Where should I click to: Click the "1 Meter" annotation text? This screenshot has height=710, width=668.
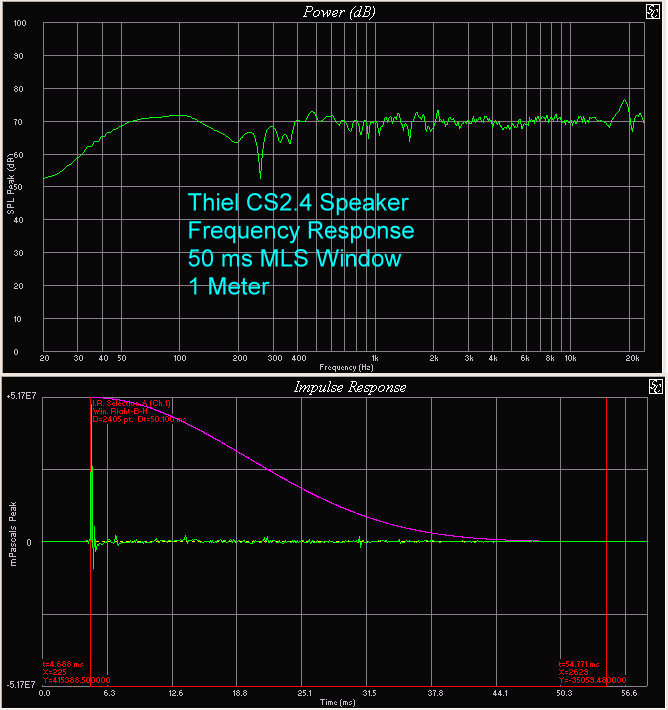point(229,286)
